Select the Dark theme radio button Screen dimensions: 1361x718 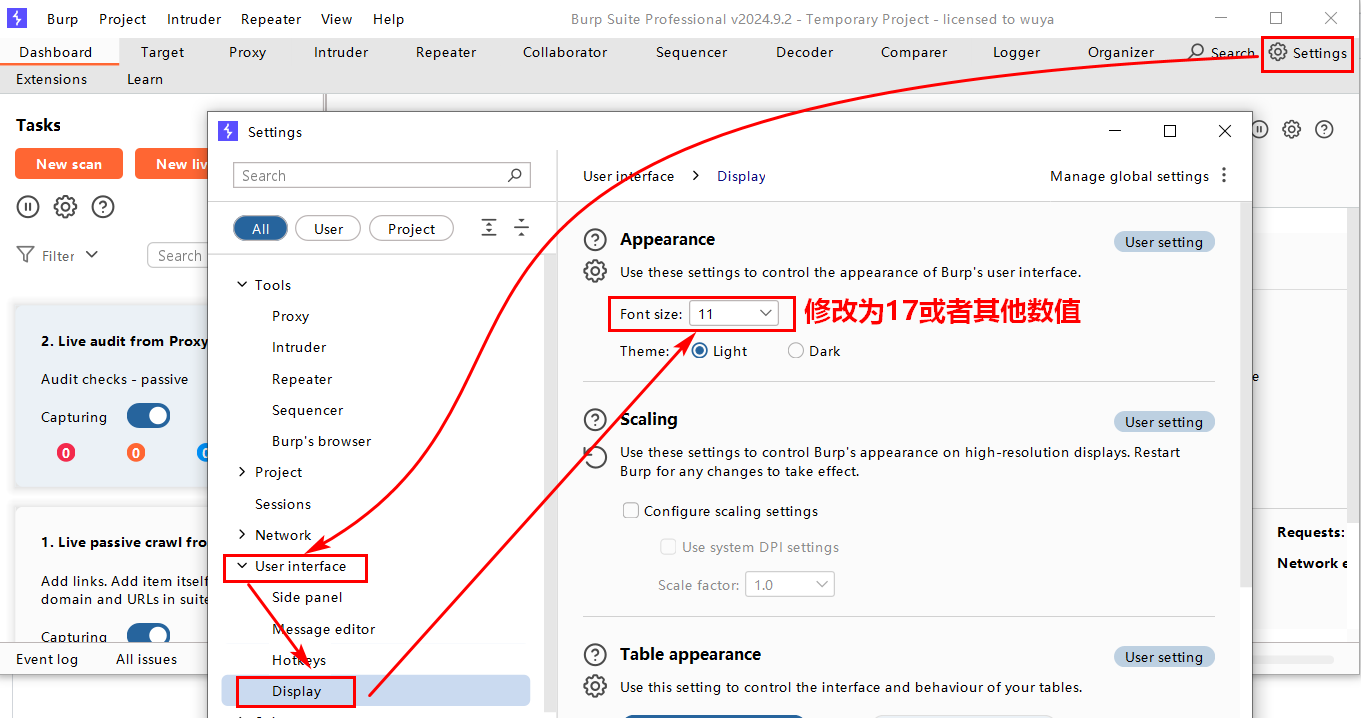point(796,351)
